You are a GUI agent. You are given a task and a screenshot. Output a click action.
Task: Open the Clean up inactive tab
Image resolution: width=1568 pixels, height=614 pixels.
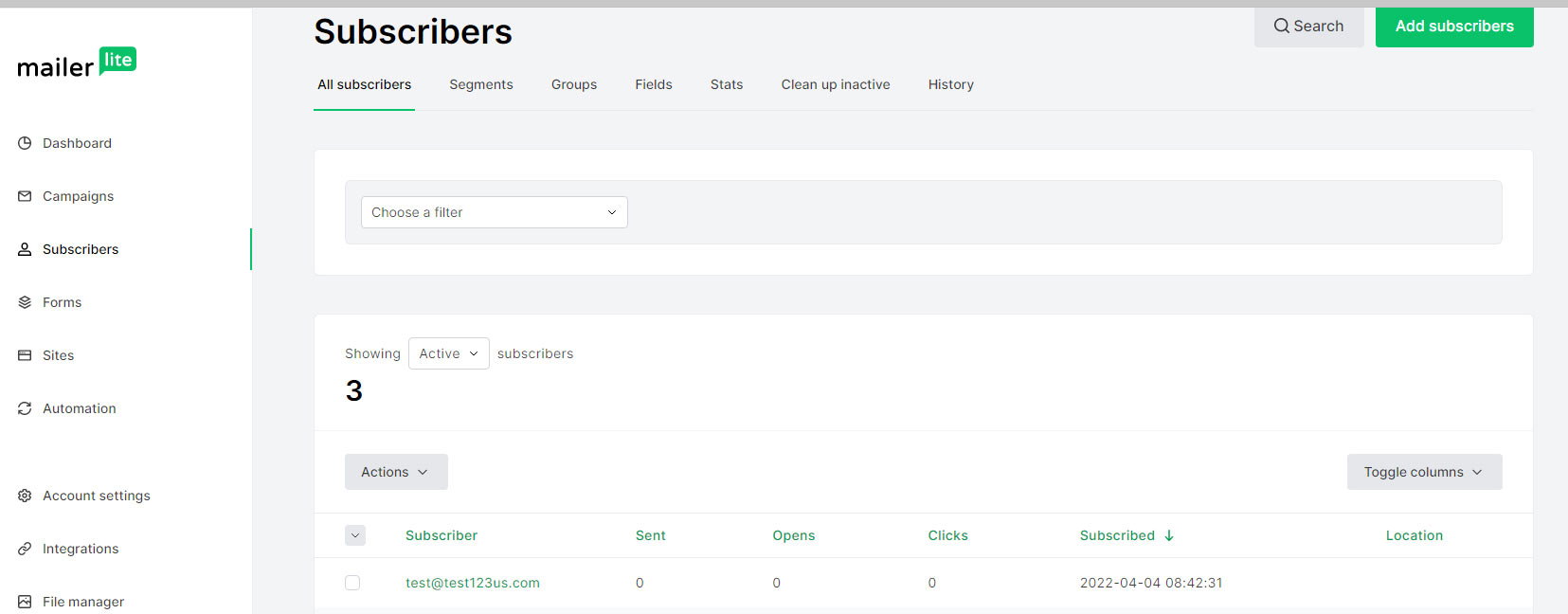click(x=835, y=84)
